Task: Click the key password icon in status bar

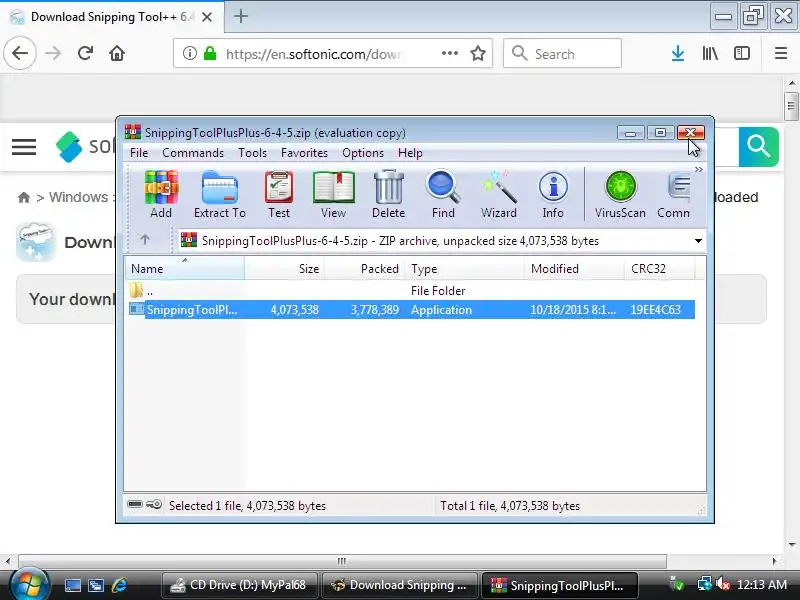Action: (154, 505)
